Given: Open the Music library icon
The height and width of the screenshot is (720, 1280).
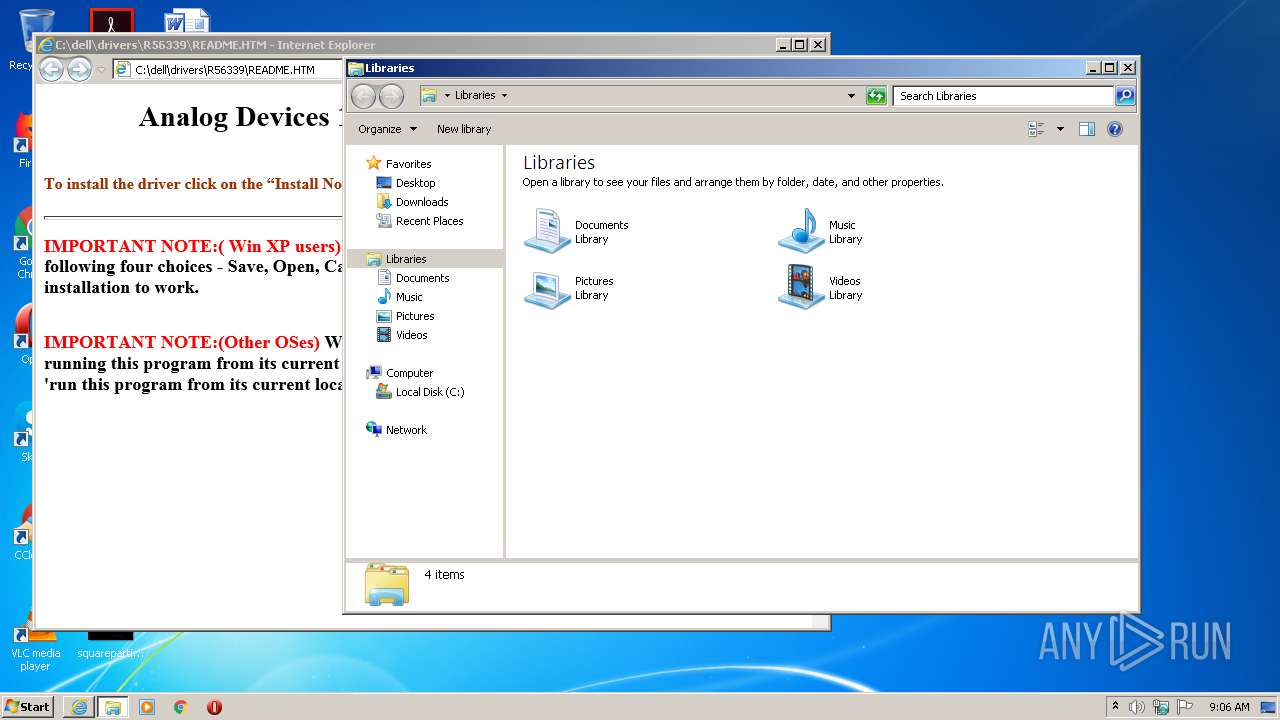Looking at the screenshot, I should 801,231.
